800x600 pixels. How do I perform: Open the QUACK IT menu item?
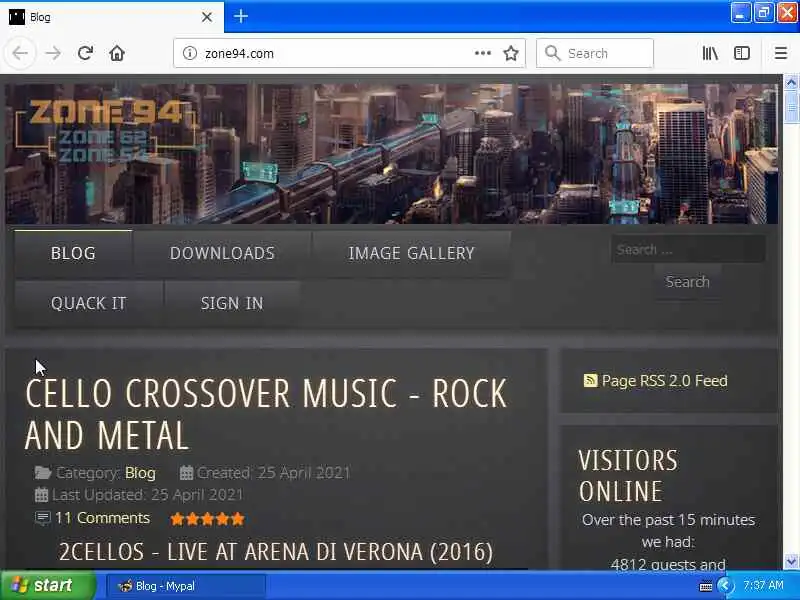click(x=89, y=303)
